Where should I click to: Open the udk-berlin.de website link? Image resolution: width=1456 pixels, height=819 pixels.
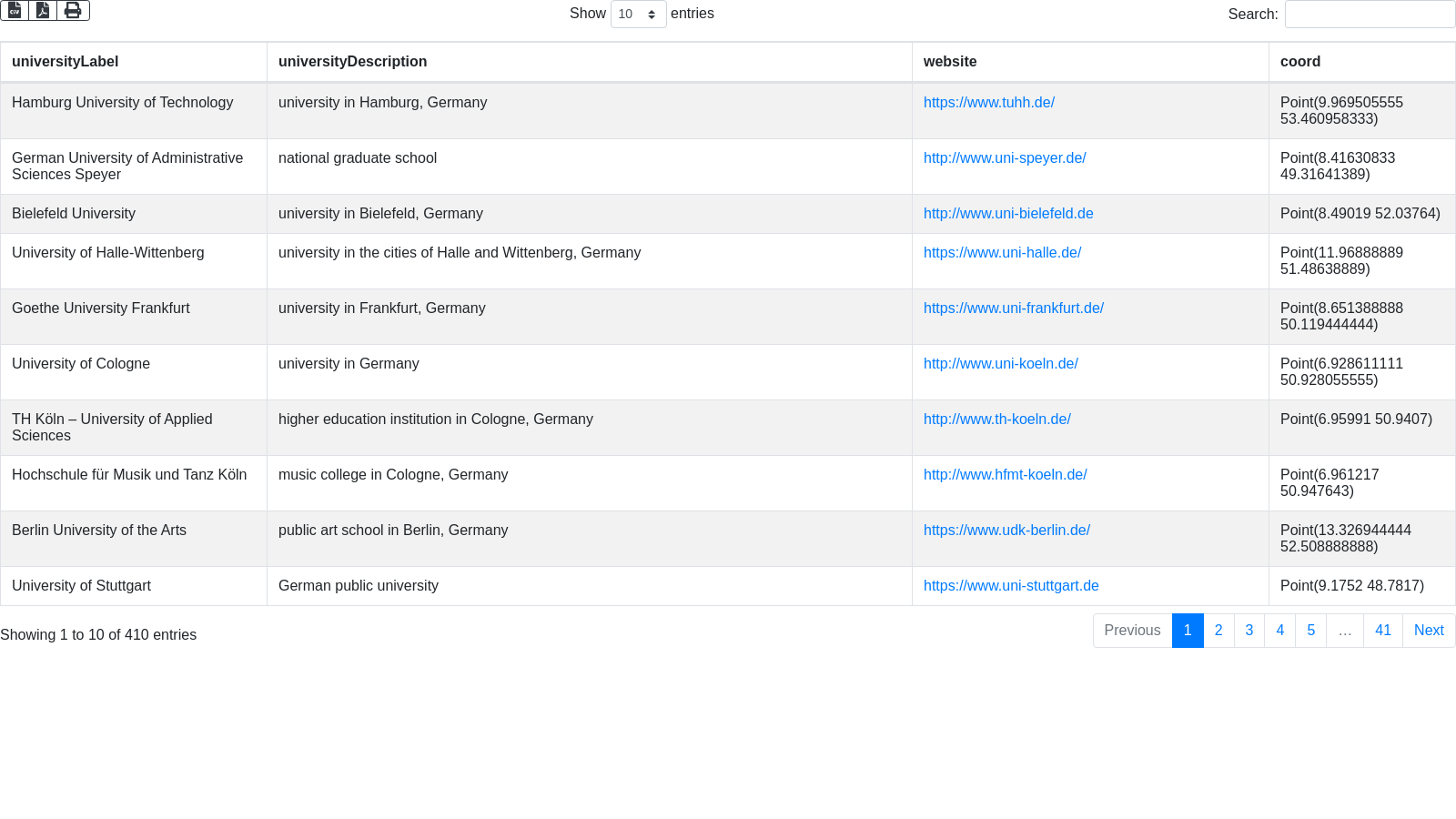coord(1006,531)
